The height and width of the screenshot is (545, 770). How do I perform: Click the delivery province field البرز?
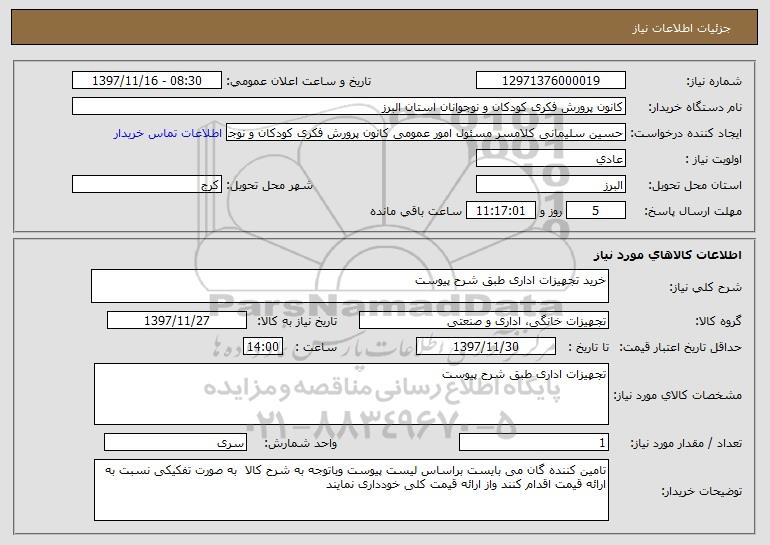550,185
